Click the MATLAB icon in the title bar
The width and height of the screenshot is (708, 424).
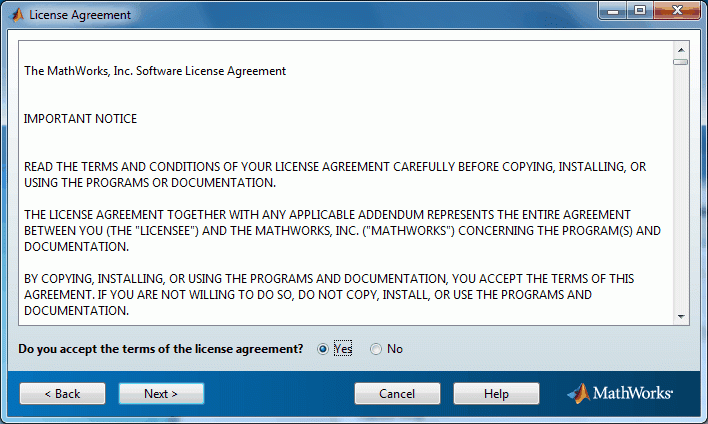click(17, 15)
